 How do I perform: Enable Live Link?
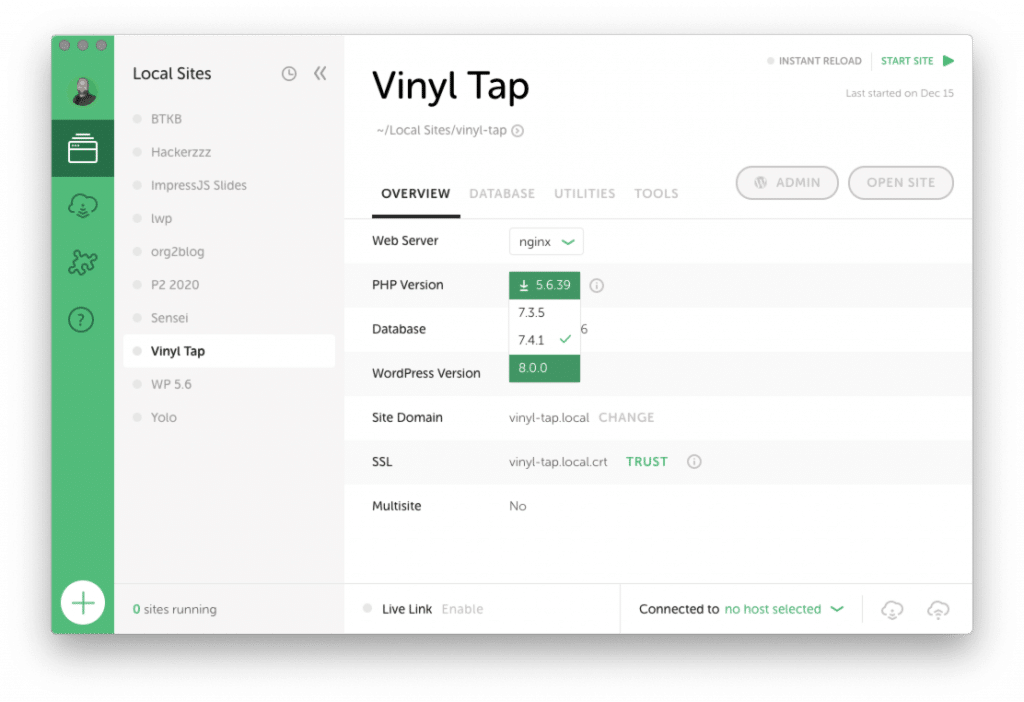tap(462, 609)
